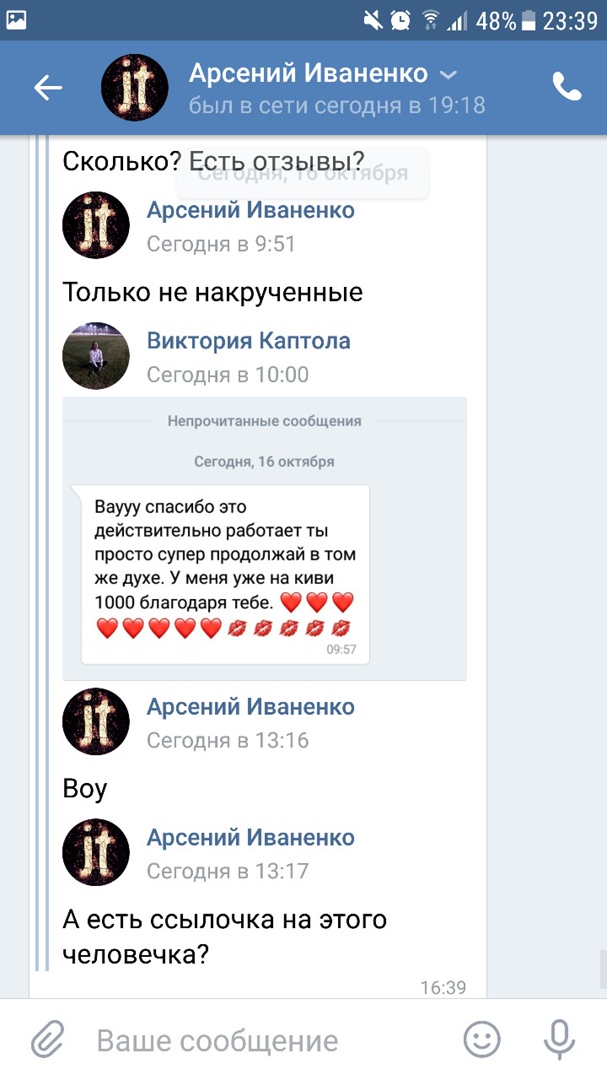607x1080 pixels.
Task: Tap the Wi-Fi status icon
Action: click(x=431, y=20)
